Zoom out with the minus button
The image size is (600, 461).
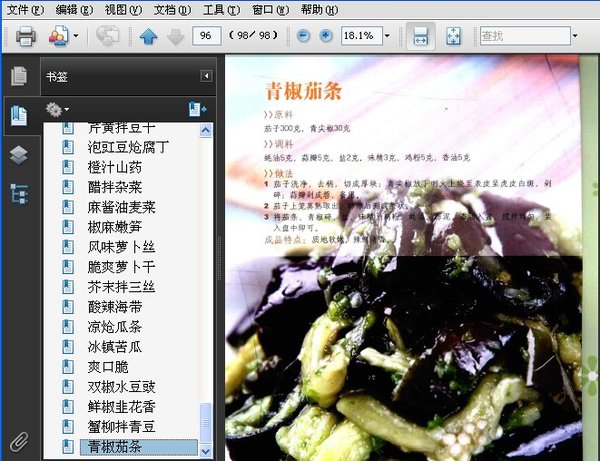click(303, 36)
